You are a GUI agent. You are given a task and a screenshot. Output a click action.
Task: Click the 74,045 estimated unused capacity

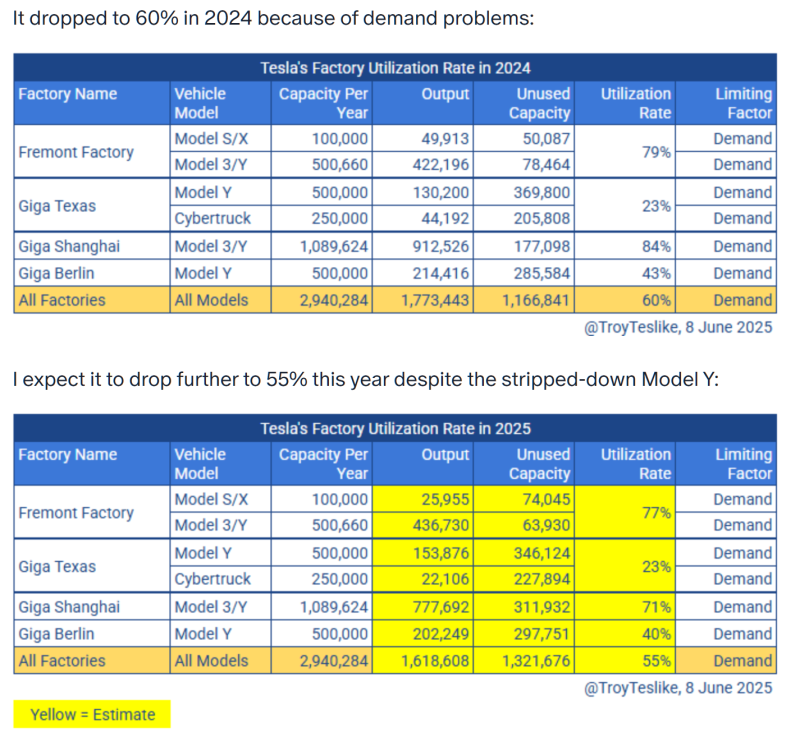pos(524,499)
